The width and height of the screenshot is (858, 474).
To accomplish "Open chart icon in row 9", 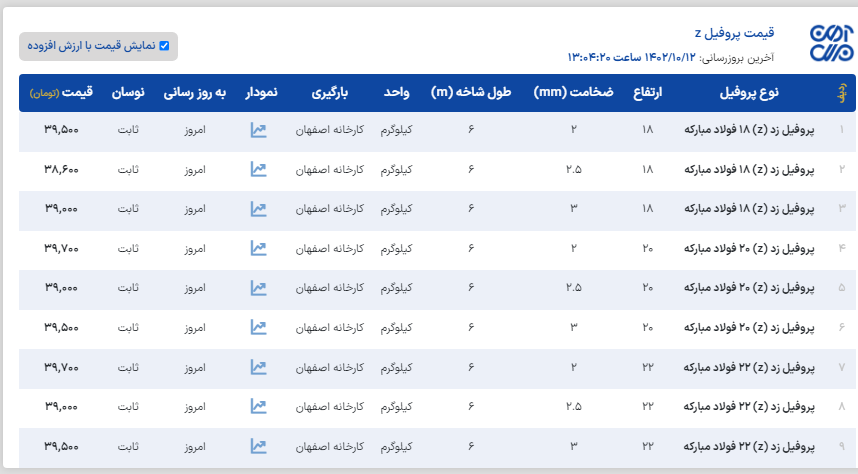I will pyautogui.click(x=259, y=446).
